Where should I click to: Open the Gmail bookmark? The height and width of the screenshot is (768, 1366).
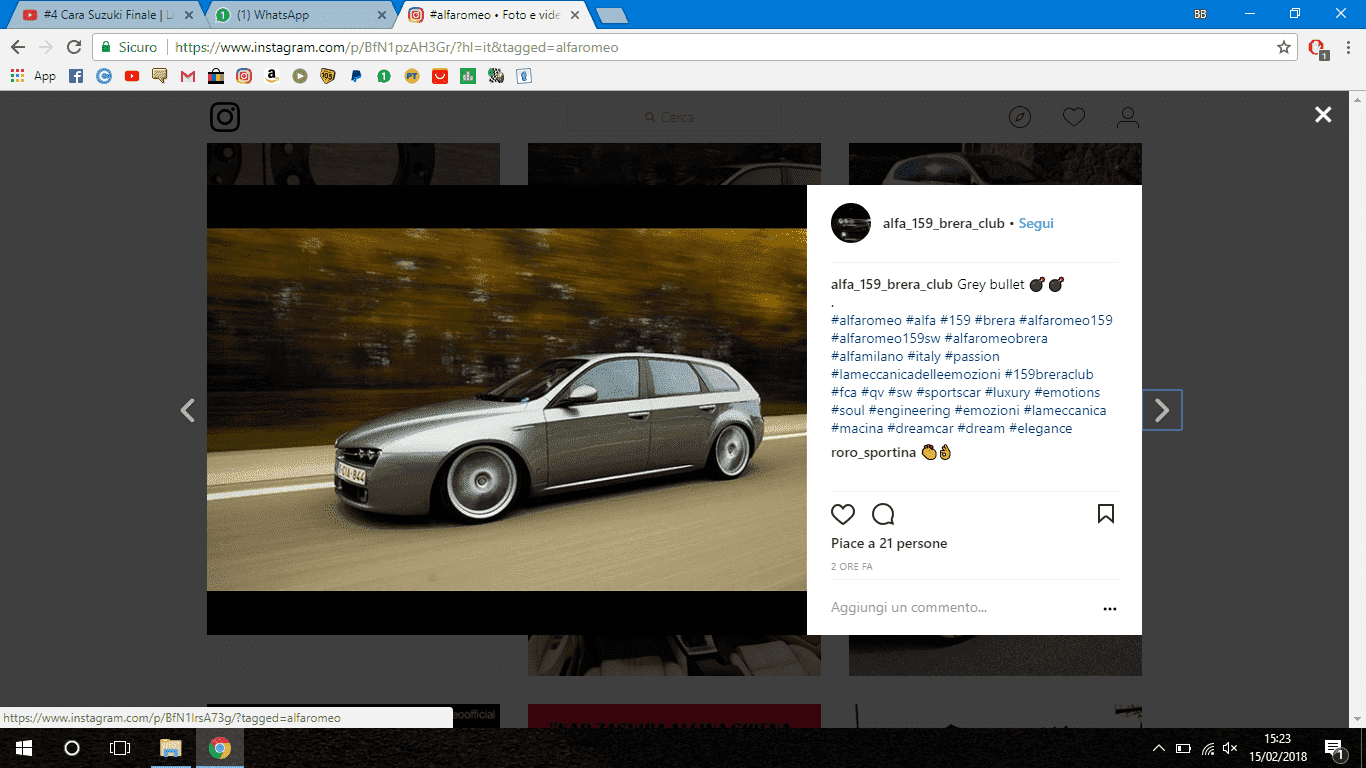tap(188, 76)
